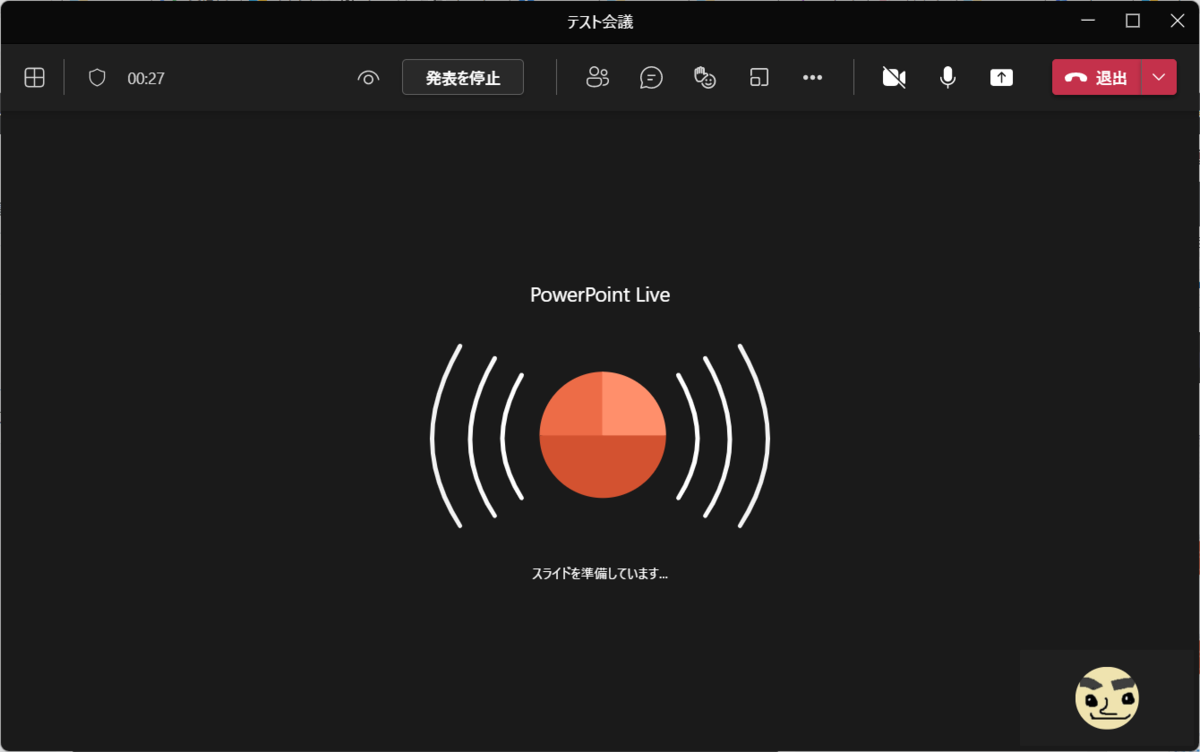Toggle the private view eye icon

pos(368,78)
